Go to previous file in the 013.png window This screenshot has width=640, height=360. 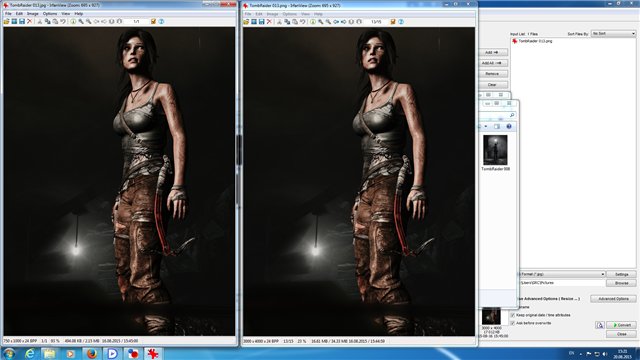336,22
